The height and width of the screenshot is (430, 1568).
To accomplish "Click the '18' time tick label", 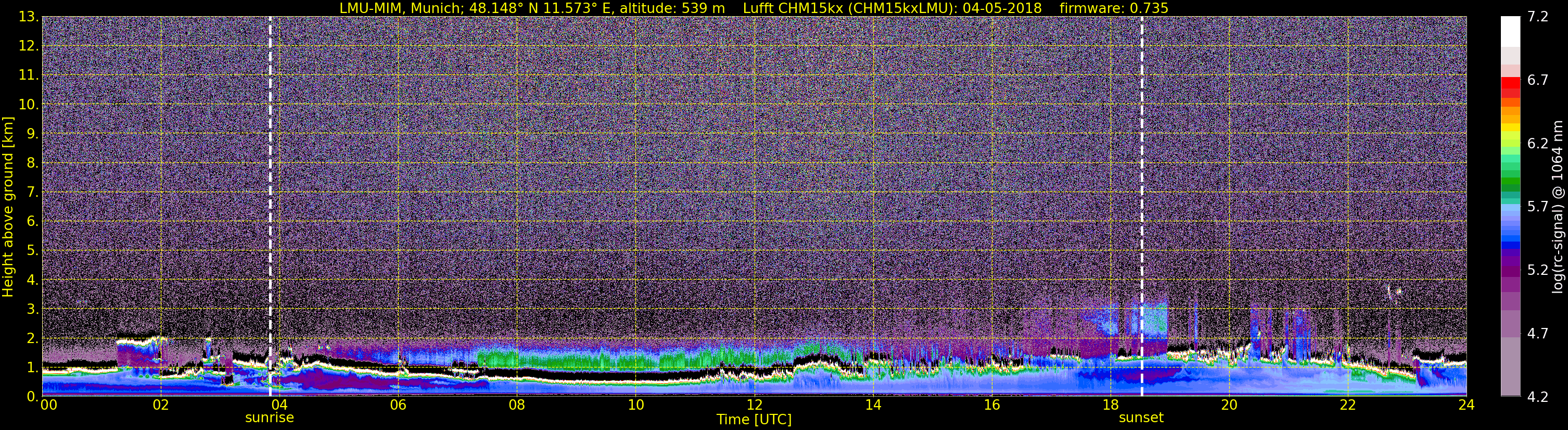I will tap(1110, 404).
